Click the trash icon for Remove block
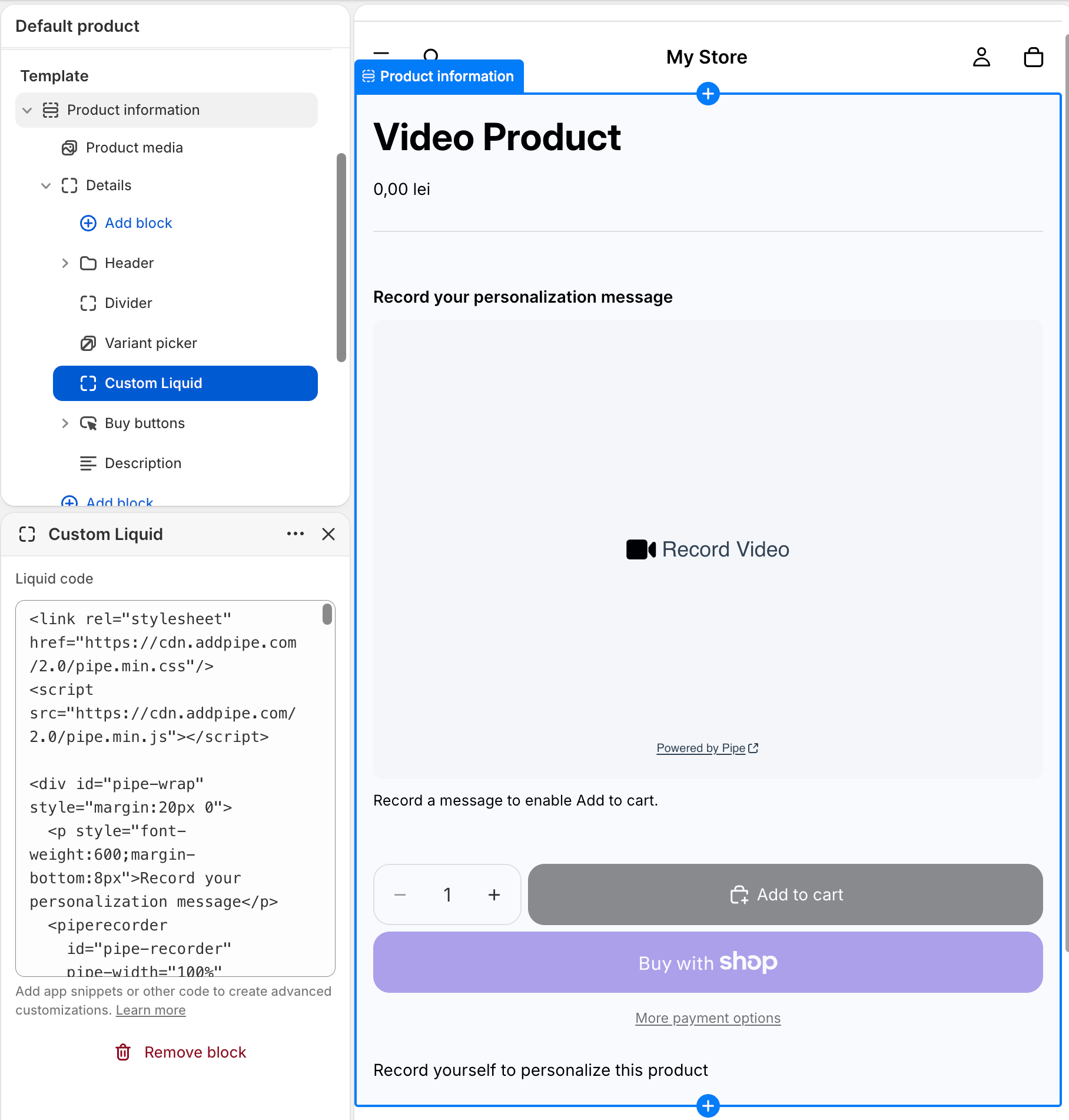The width and height of the screenshot is (1069, 1120). [x=123, y=1052]
